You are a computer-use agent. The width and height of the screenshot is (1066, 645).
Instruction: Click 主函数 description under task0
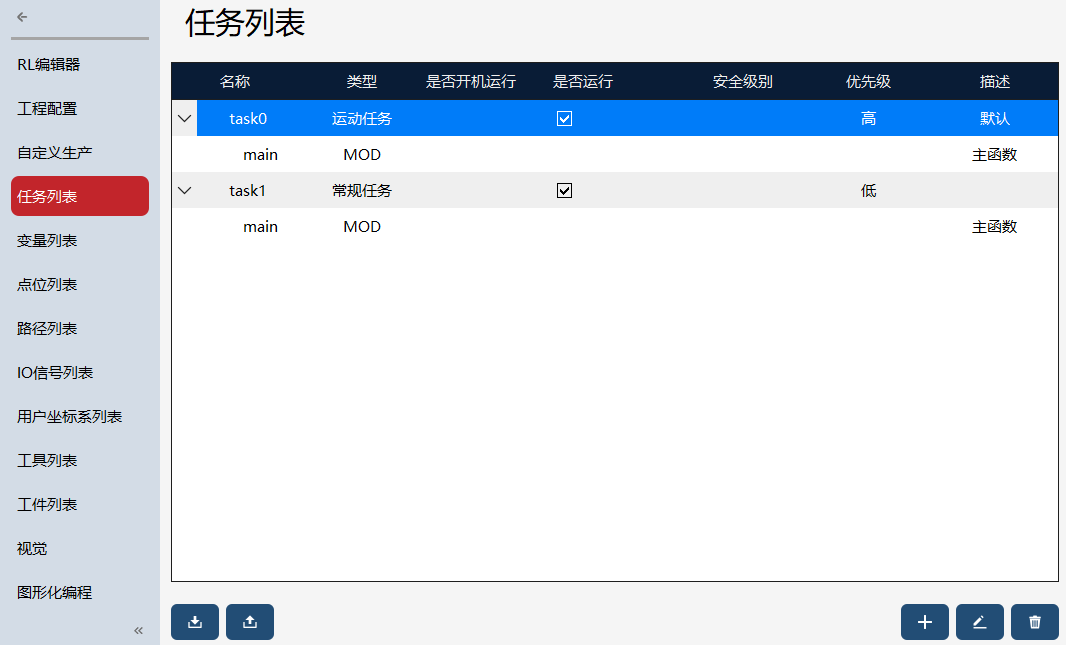tap(995, 154)
